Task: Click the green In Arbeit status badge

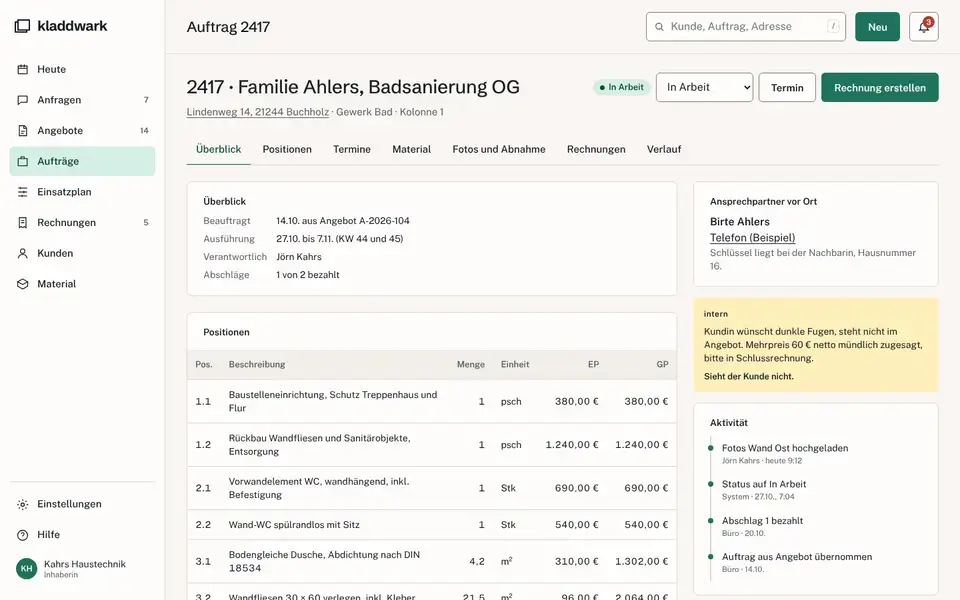Action: (x=621, y=87)
